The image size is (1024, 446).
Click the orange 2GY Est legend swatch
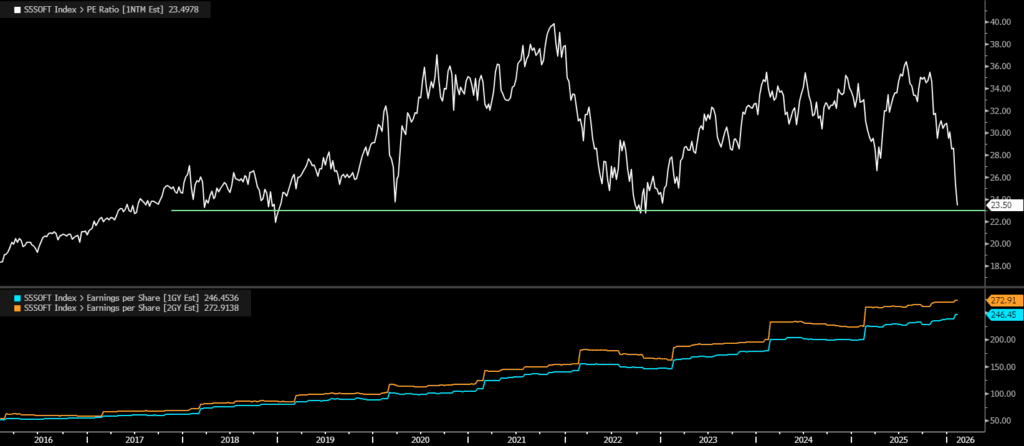pyautogui.click(x=7, y=308)
